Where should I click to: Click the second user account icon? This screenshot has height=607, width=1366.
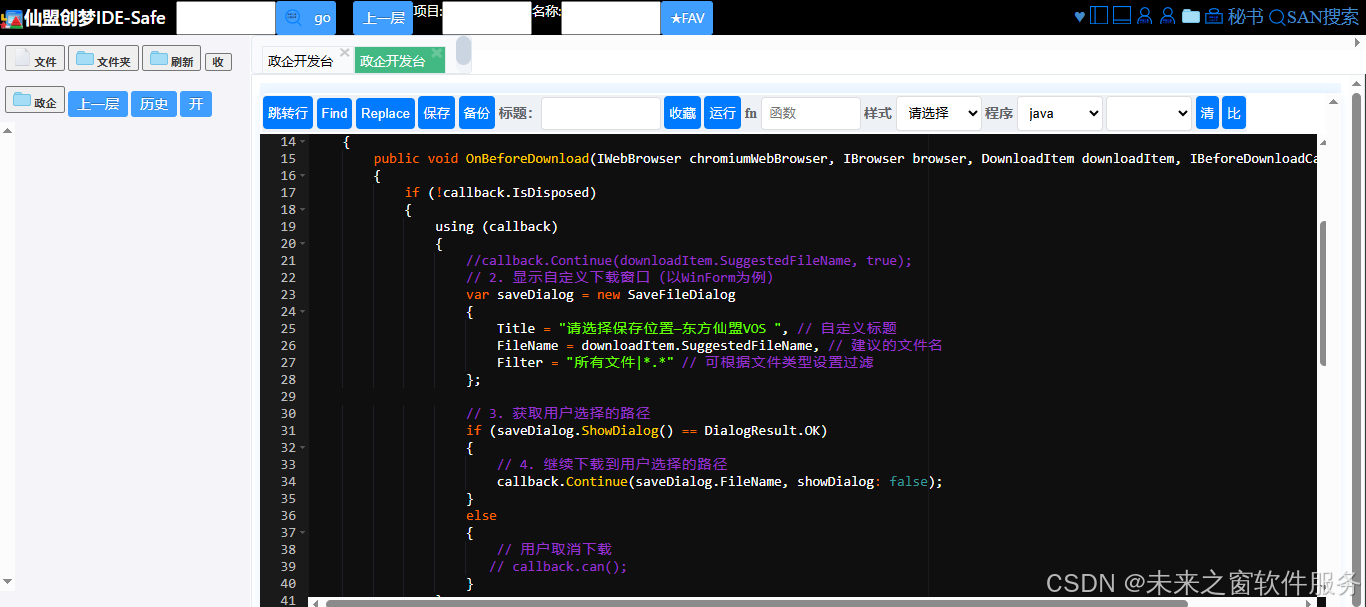tap(1167, 16)
